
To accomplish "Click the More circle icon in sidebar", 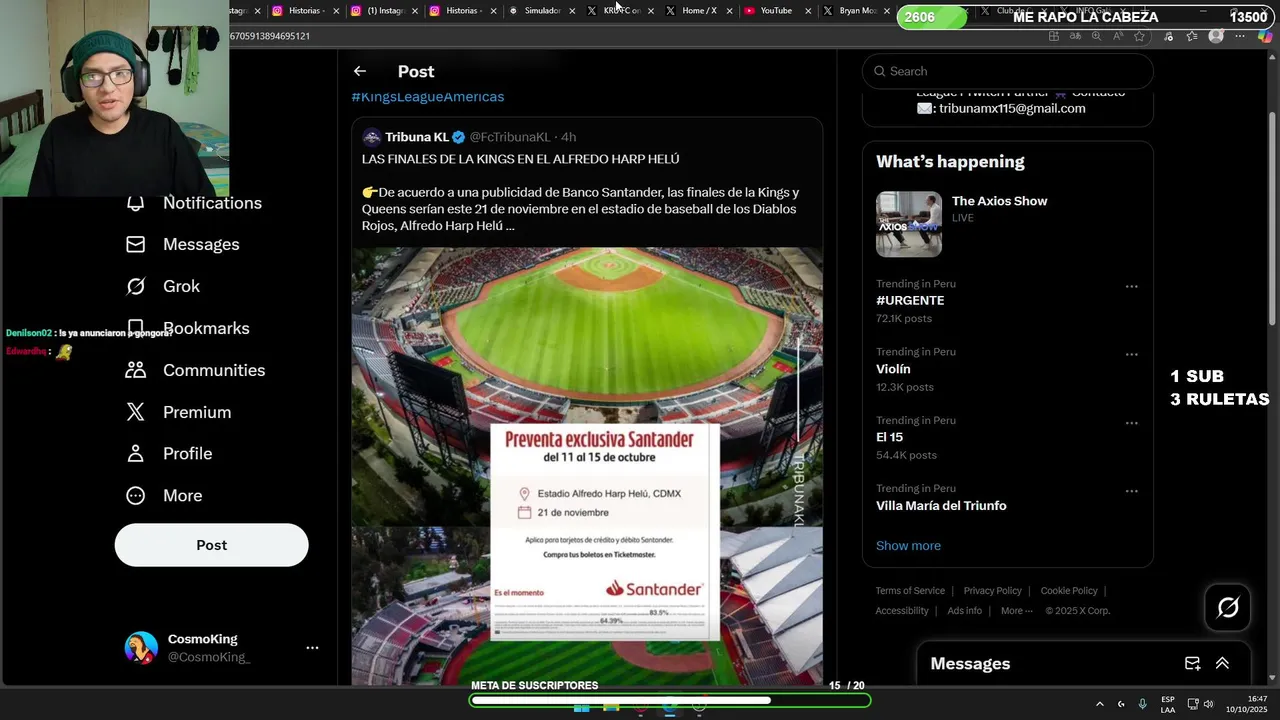I will (x=135, y=495).
